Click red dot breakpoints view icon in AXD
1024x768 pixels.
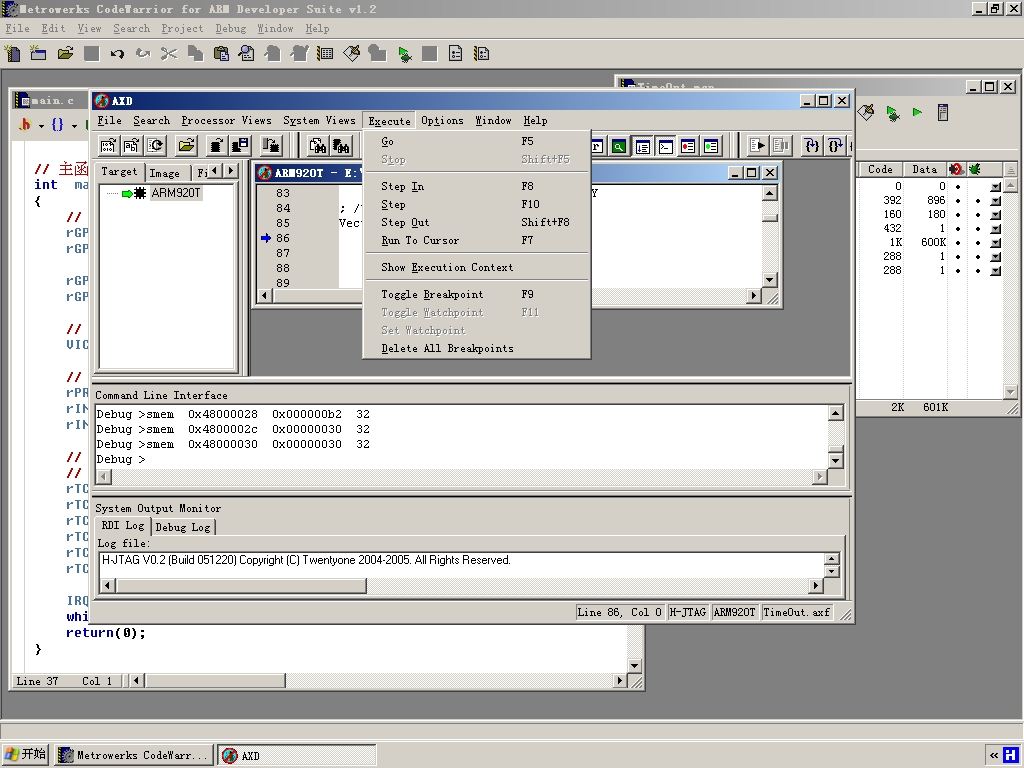(x=688, y=146)
